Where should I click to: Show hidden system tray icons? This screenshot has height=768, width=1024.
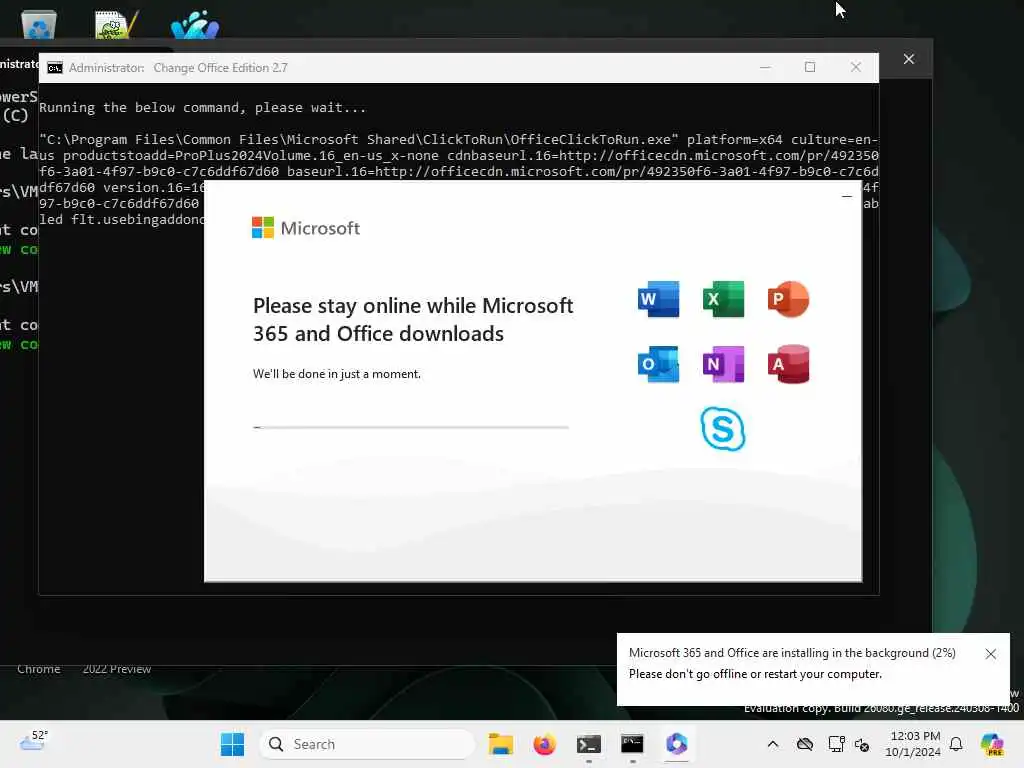(x=773, y=744)
